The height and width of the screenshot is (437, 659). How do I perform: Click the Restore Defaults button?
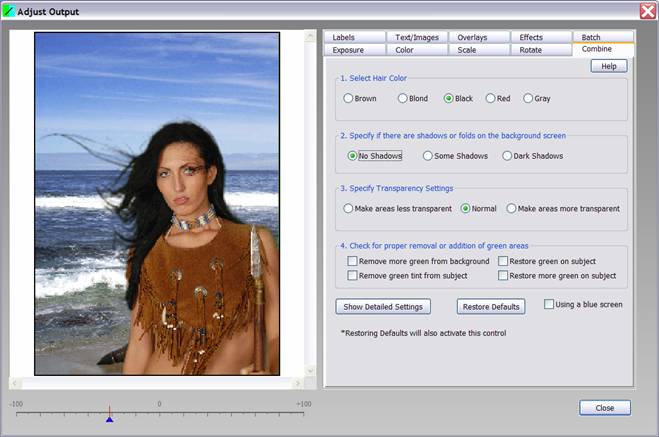[491, 306]
